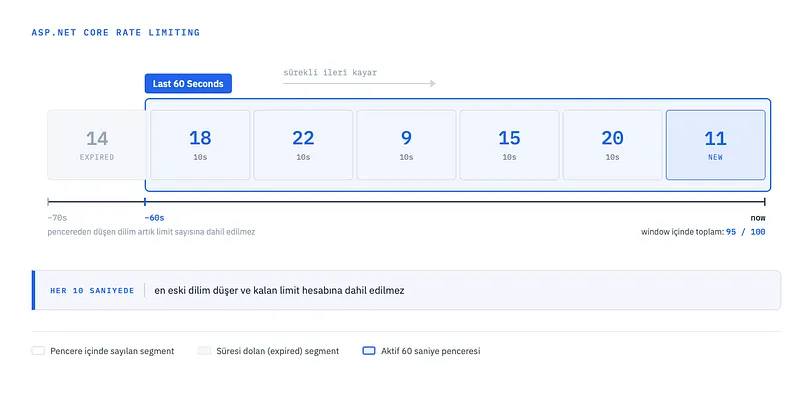Click the segment showing 22 requests

(303, 145)
